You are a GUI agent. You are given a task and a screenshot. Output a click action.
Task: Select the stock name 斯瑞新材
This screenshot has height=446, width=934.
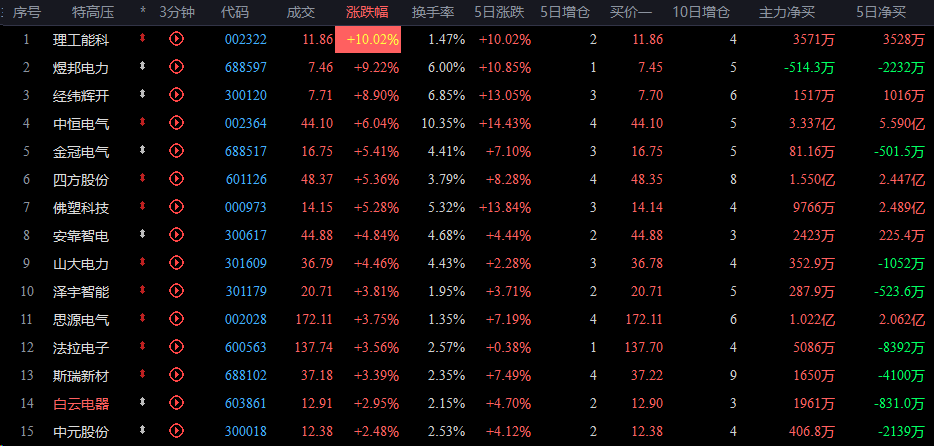click(x=80, y=376)
